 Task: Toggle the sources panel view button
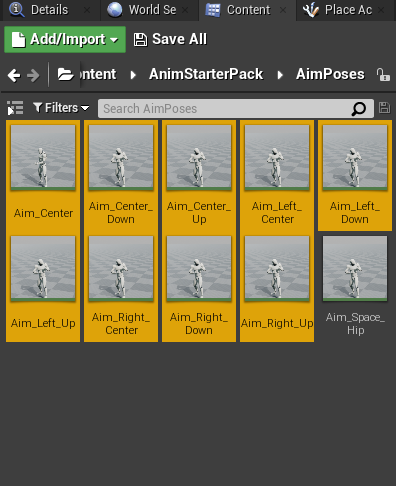15,108
